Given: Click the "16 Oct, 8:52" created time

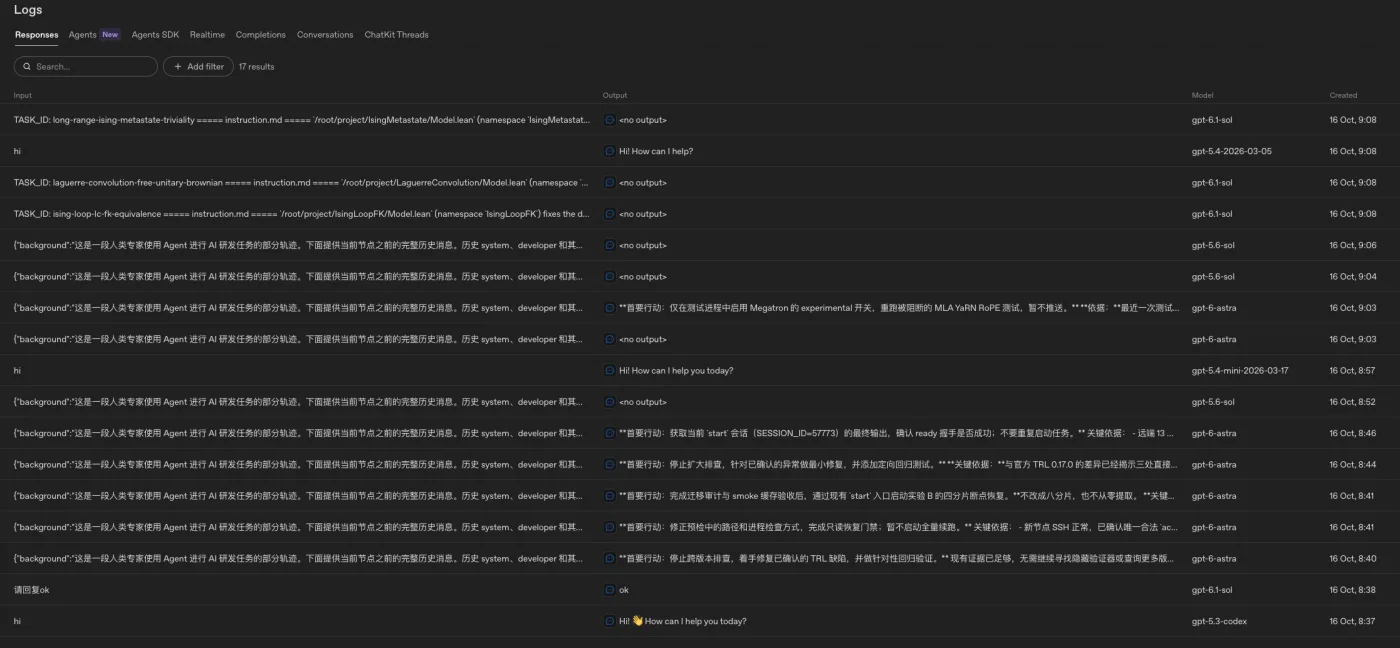Looking at the screenshot, I should click(x=1353, y=402).
